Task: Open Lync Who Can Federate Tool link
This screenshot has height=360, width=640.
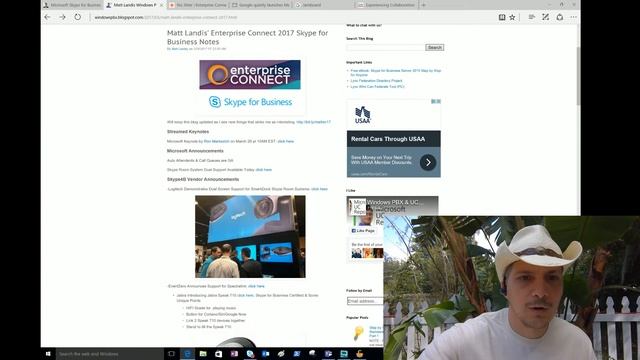Action: point(377,87)
